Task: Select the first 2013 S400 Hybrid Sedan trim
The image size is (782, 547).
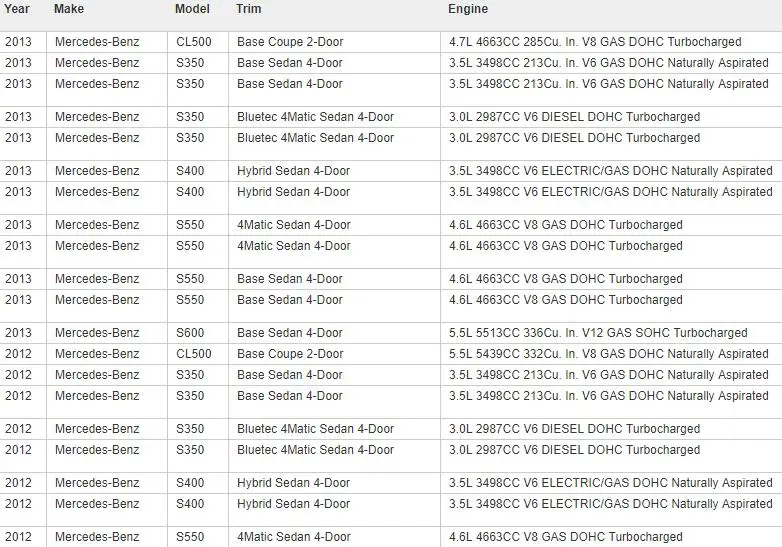Action: pos(293,171)
